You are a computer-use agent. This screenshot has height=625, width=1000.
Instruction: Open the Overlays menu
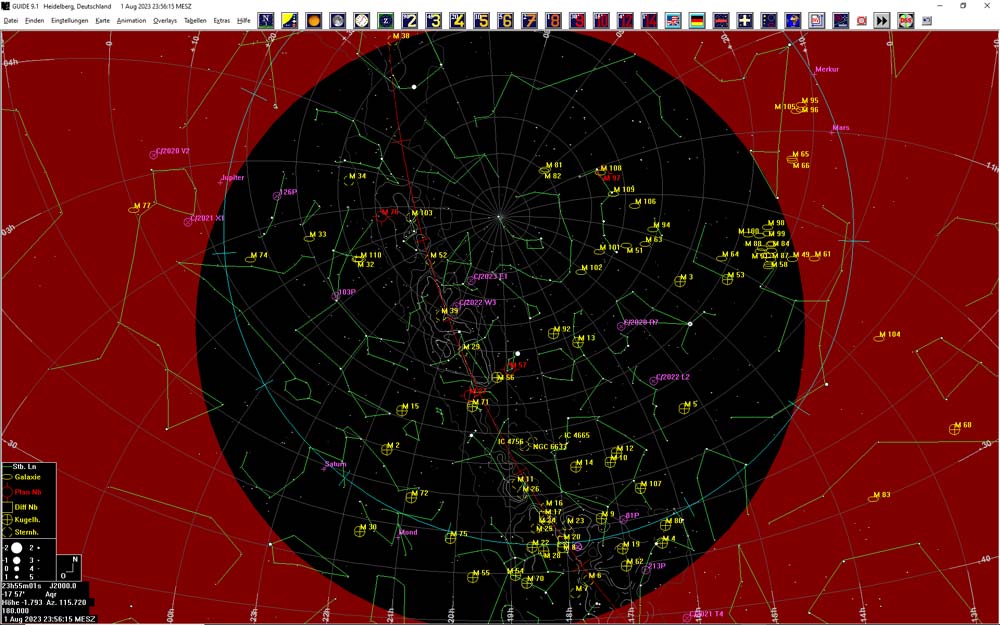point(165,20)
